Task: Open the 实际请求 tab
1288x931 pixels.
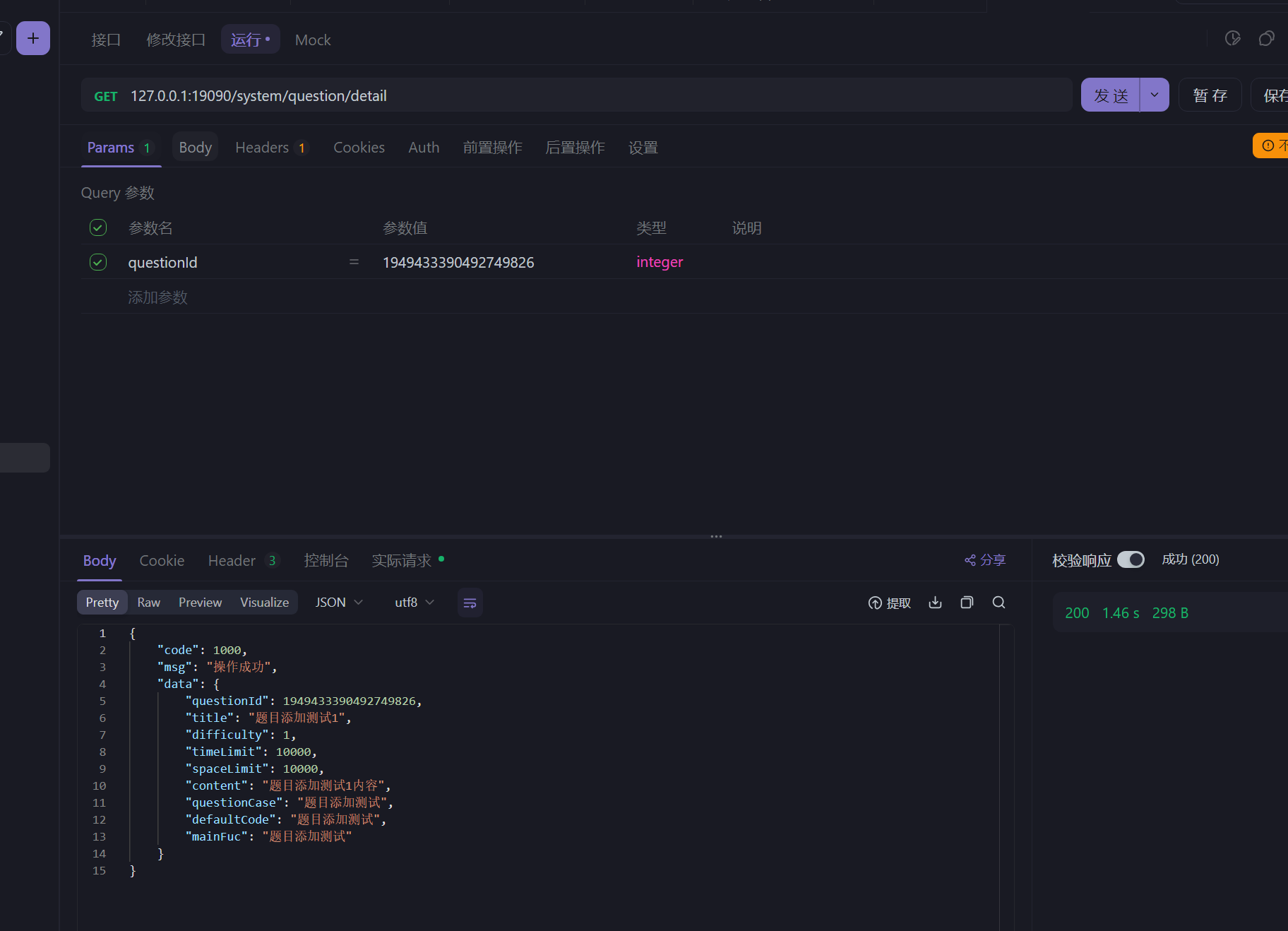Action: [x=407, y=561]
